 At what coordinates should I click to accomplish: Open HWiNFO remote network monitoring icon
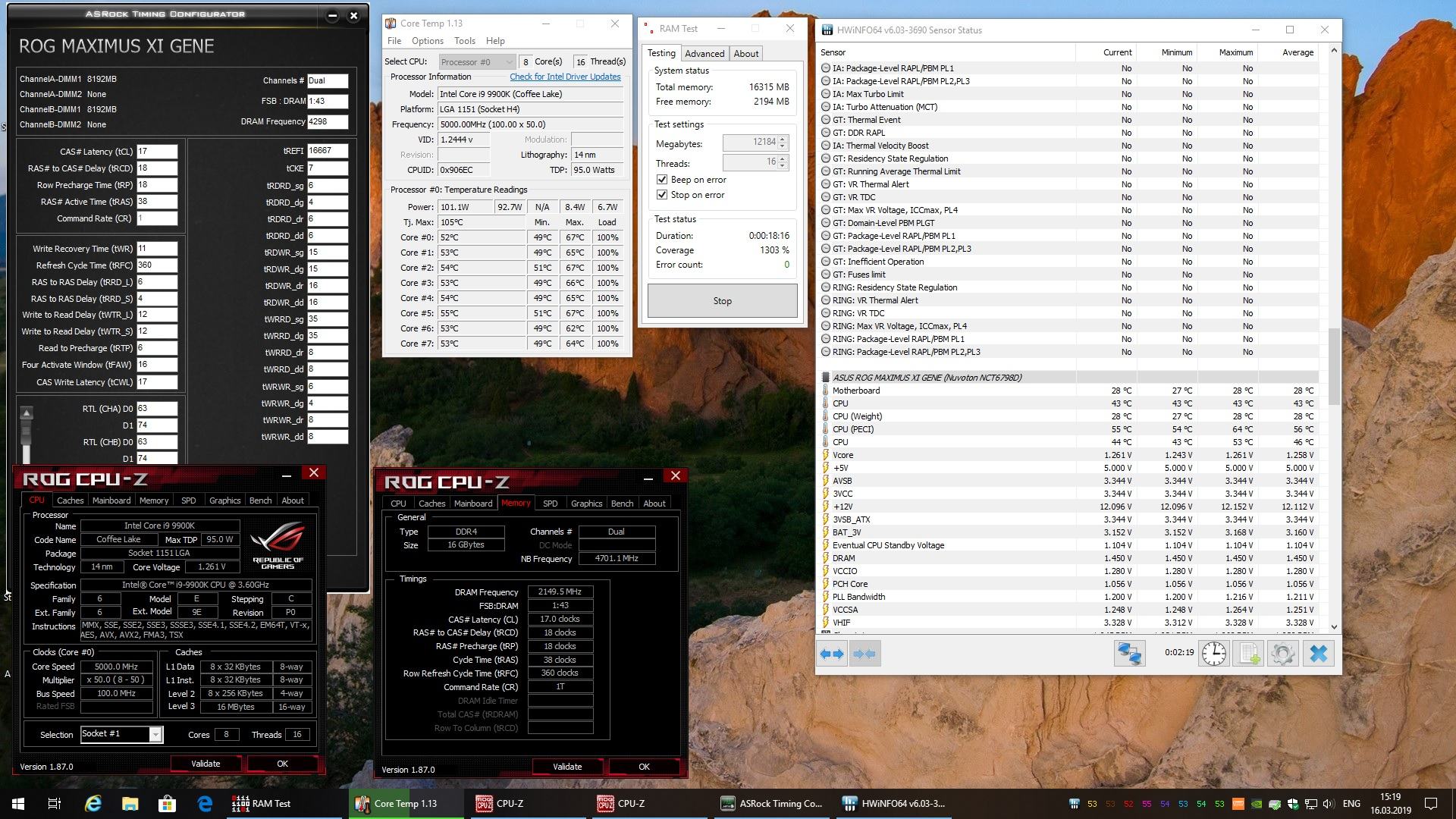click(x=1129, y=654)
